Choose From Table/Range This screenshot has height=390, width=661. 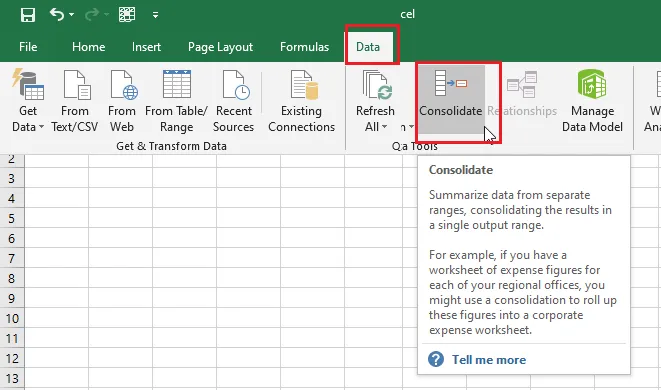pos(176,101)
